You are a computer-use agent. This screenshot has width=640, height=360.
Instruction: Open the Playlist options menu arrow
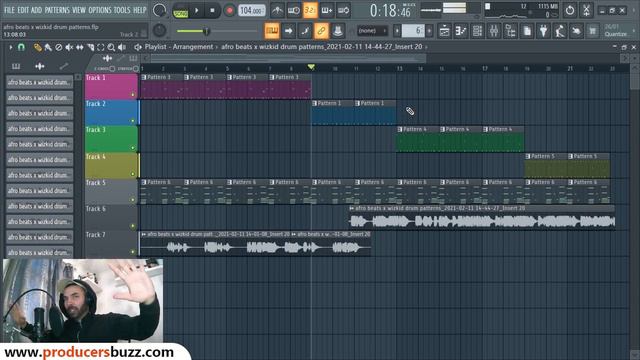click(11, 47)
